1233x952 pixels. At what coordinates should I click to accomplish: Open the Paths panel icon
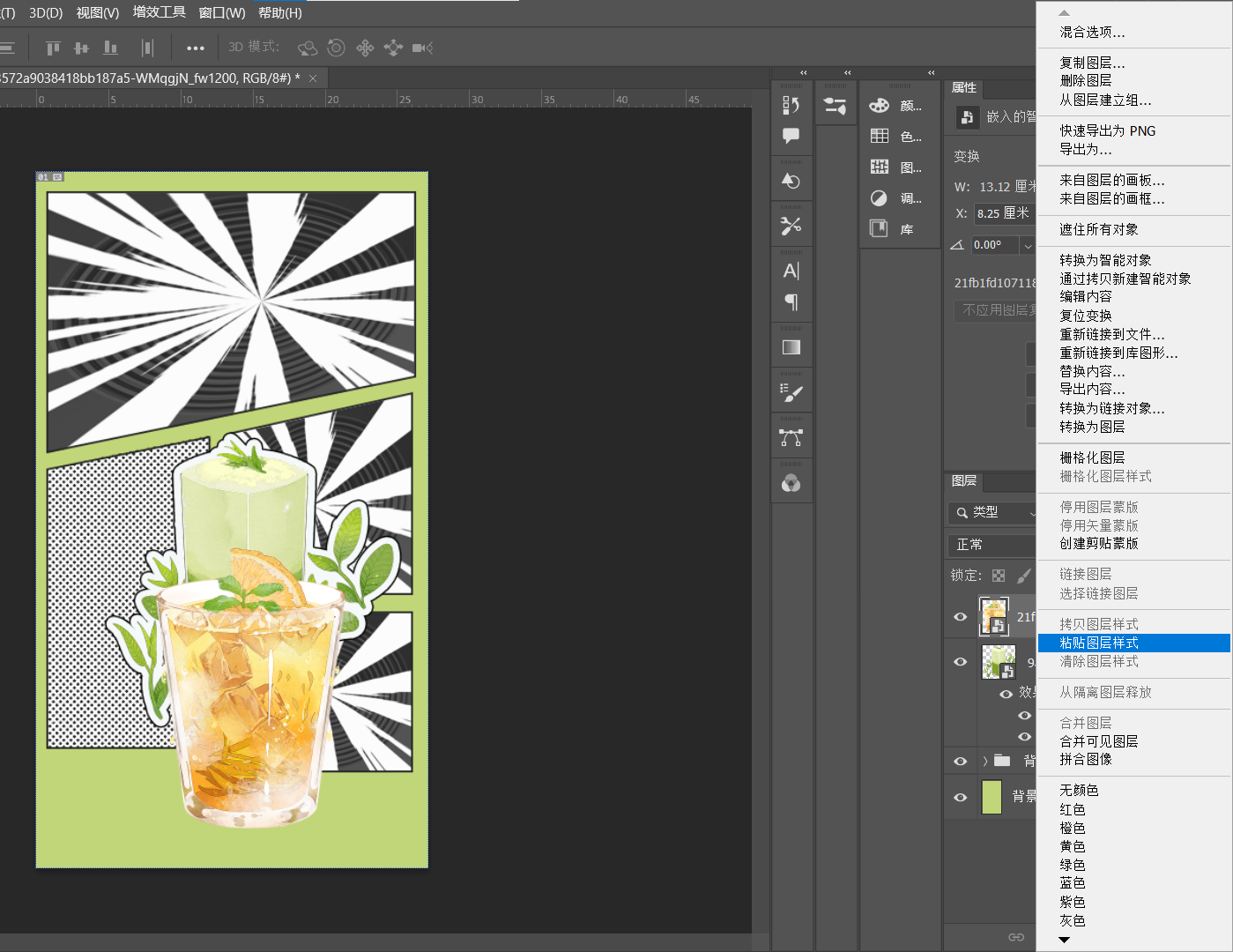click(791, 438)
